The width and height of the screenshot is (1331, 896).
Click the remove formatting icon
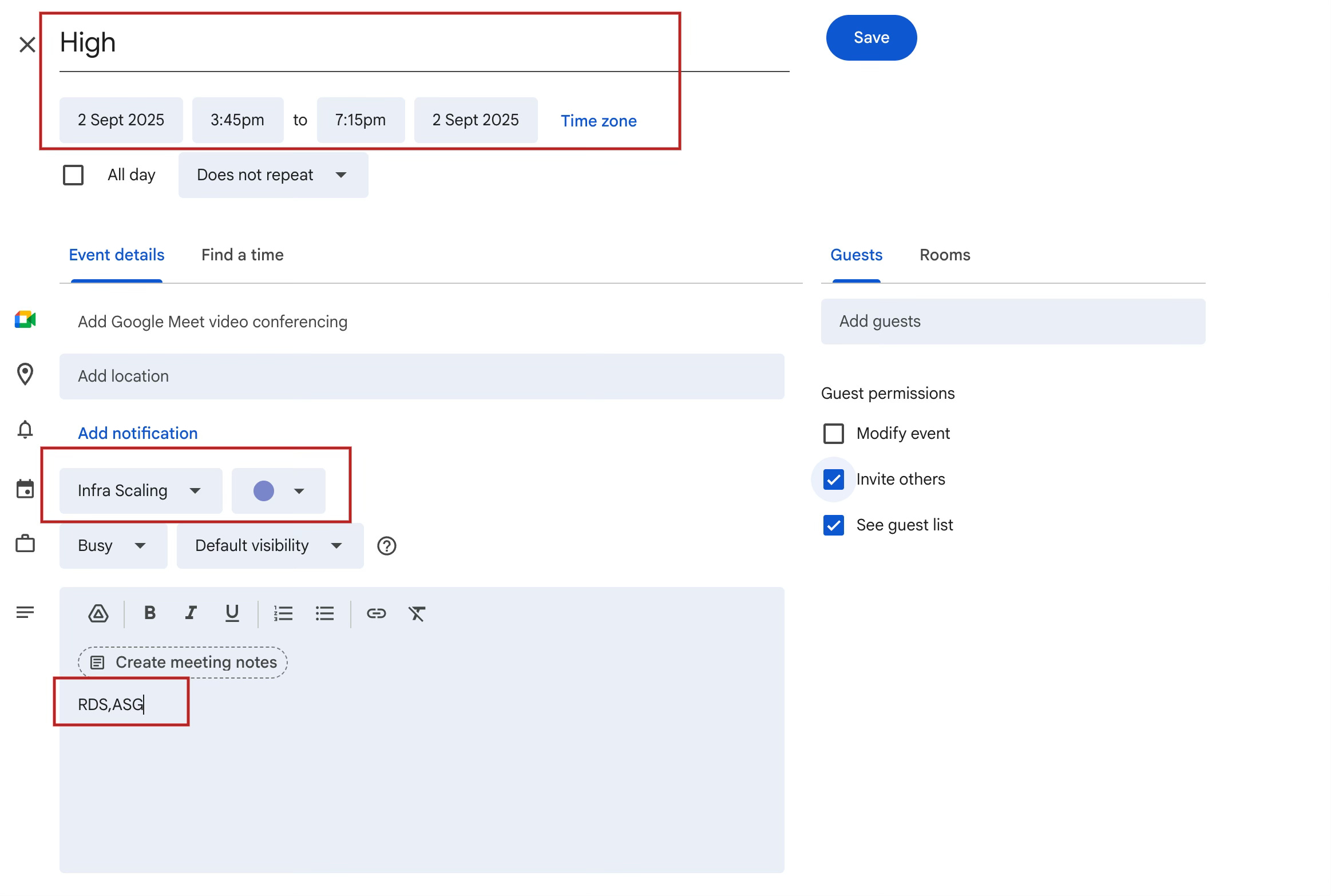[x=417, y=613]
